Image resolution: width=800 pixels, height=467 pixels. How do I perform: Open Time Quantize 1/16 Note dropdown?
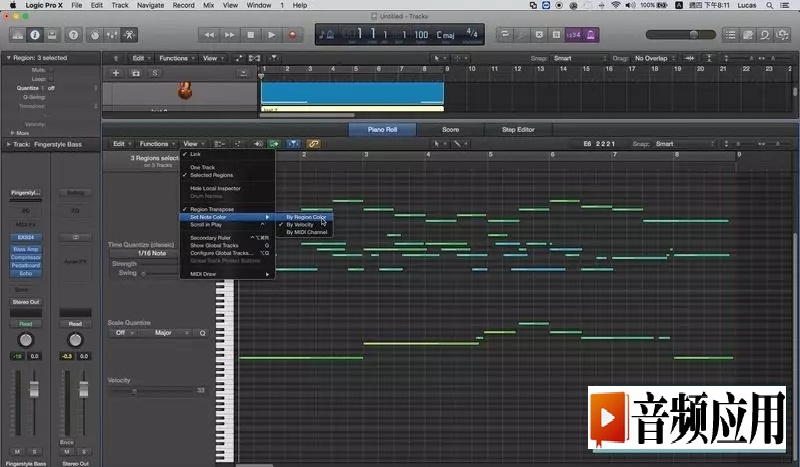[151, 253]
